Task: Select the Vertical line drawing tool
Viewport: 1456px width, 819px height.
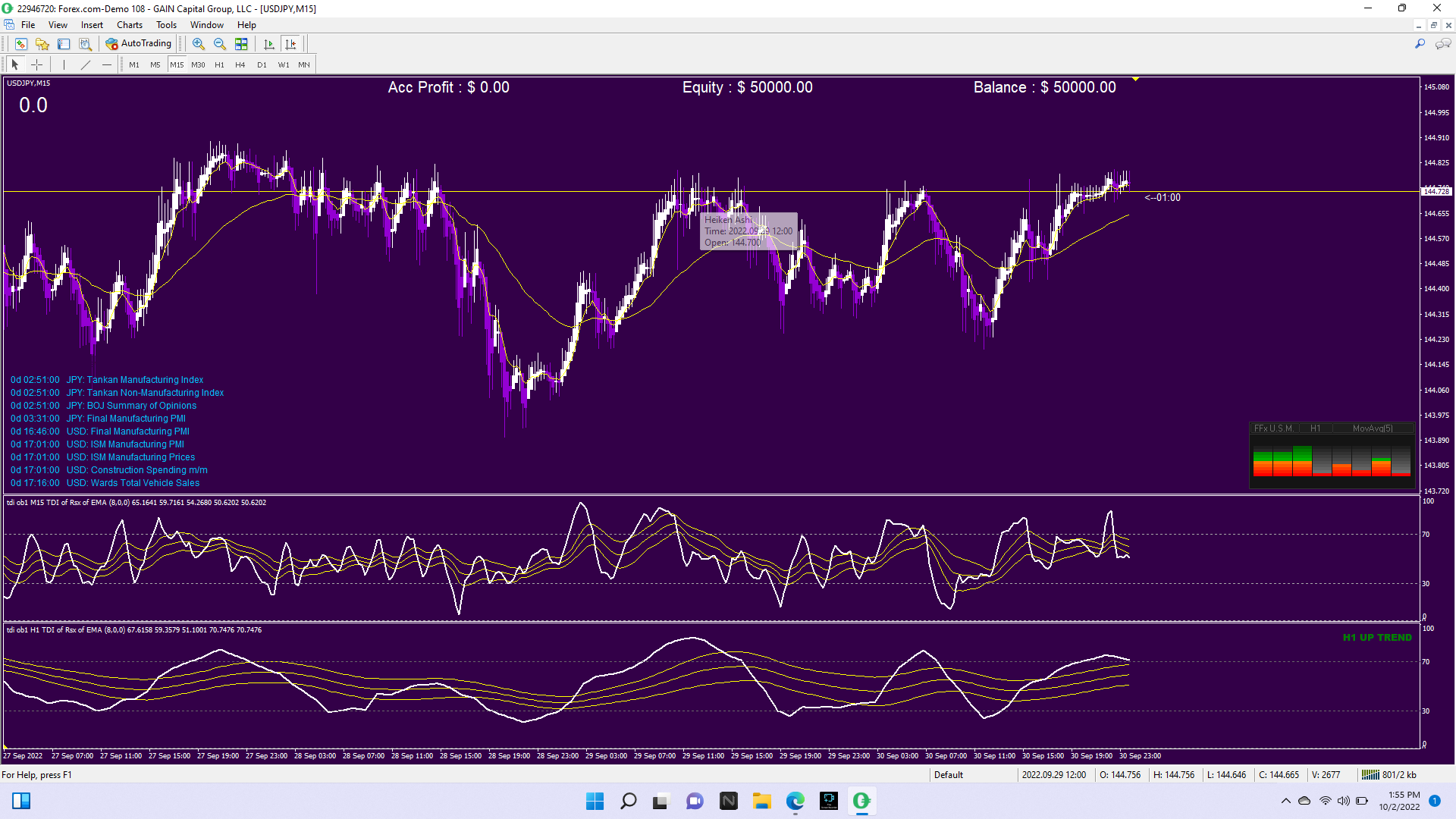Action: 64,64
